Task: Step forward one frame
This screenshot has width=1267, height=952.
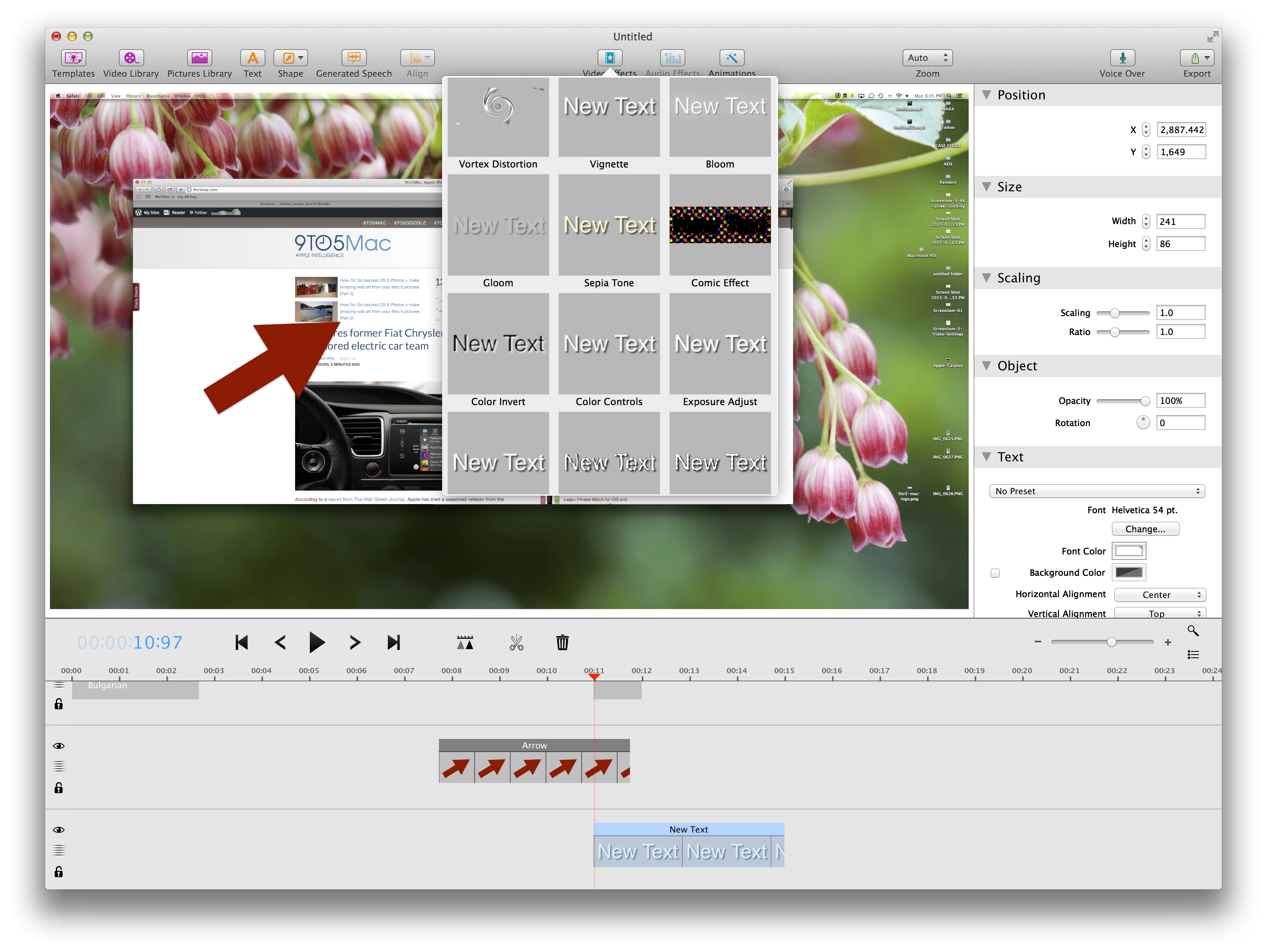Action: tap(355, 642)
